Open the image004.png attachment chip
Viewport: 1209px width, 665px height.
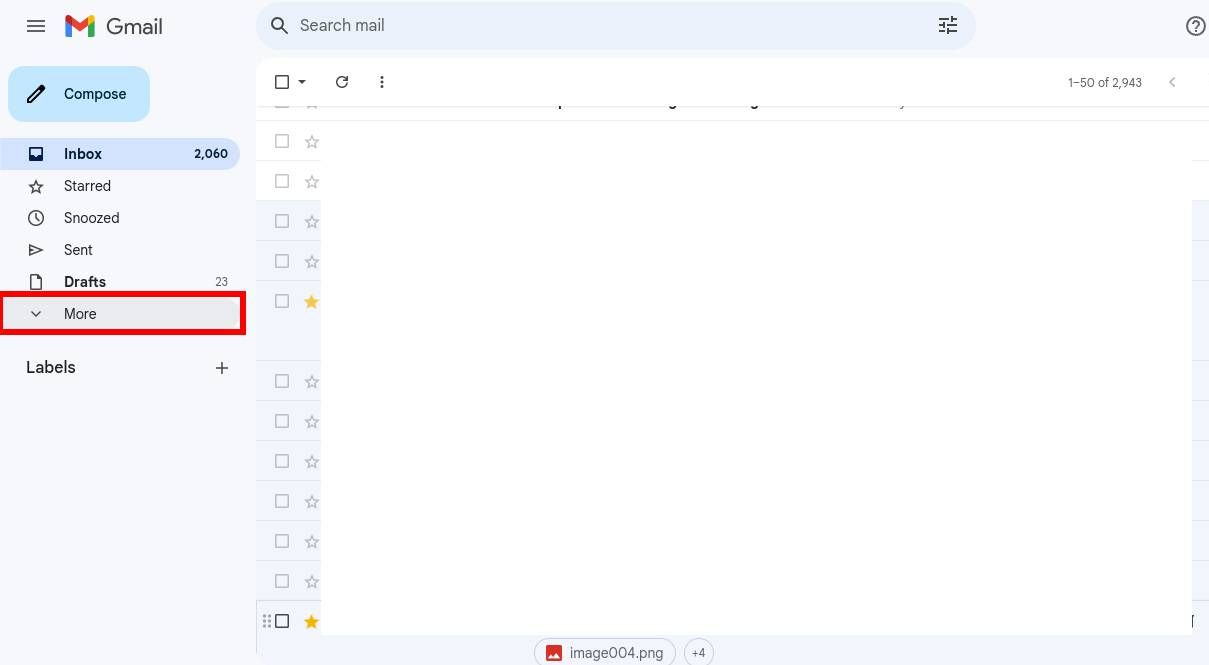[x=604, y=652]
